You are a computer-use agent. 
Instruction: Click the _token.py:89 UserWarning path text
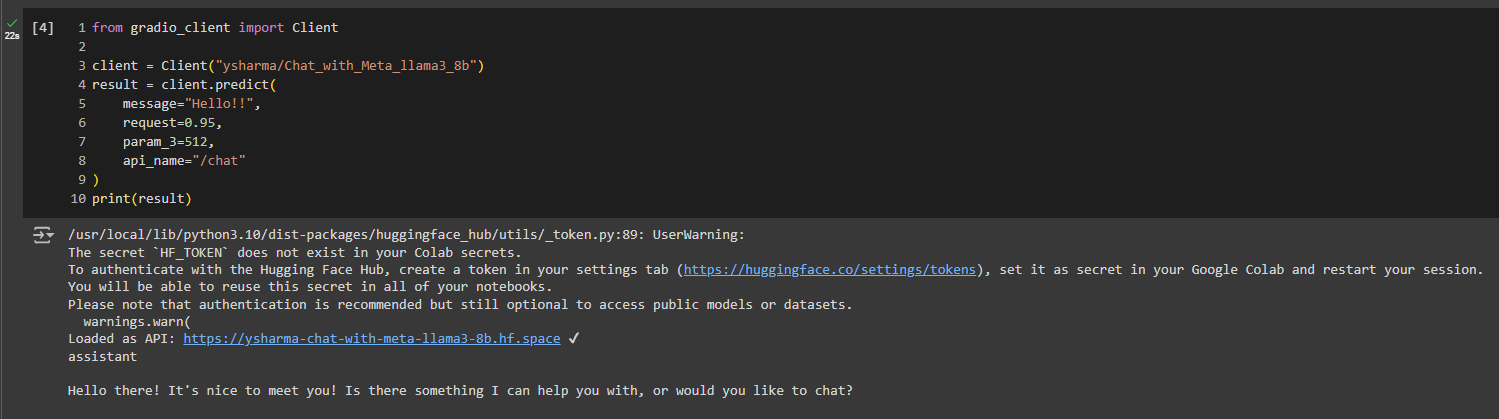click(x=406, y=235)
